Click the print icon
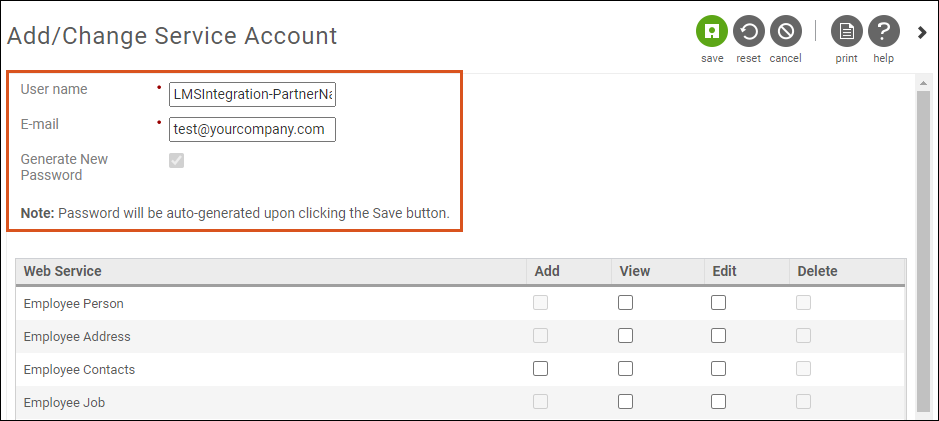Screen dimensions: 939x421 pos(846,32)
